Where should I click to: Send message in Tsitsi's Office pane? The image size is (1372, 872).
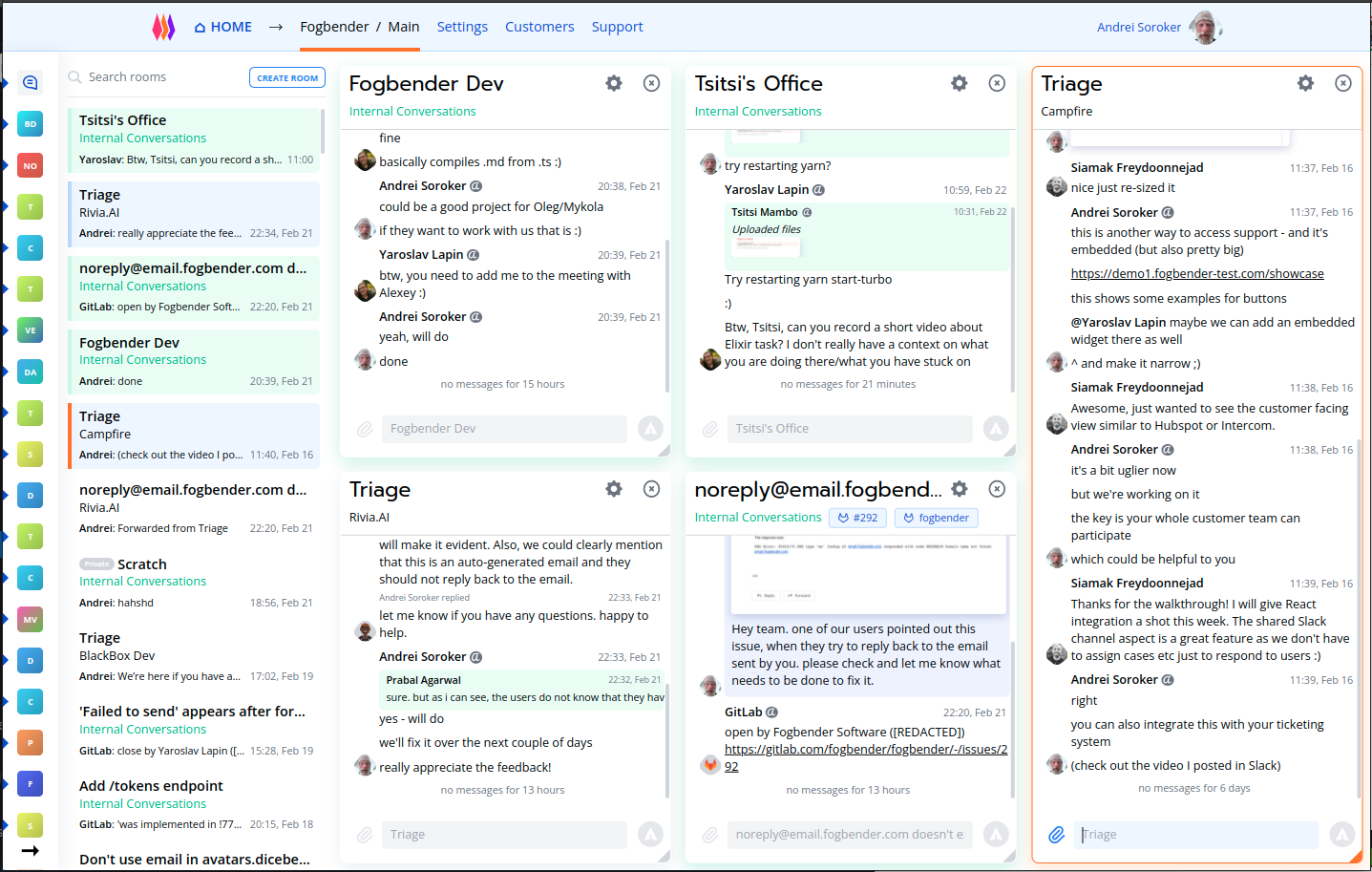point(996,429)
